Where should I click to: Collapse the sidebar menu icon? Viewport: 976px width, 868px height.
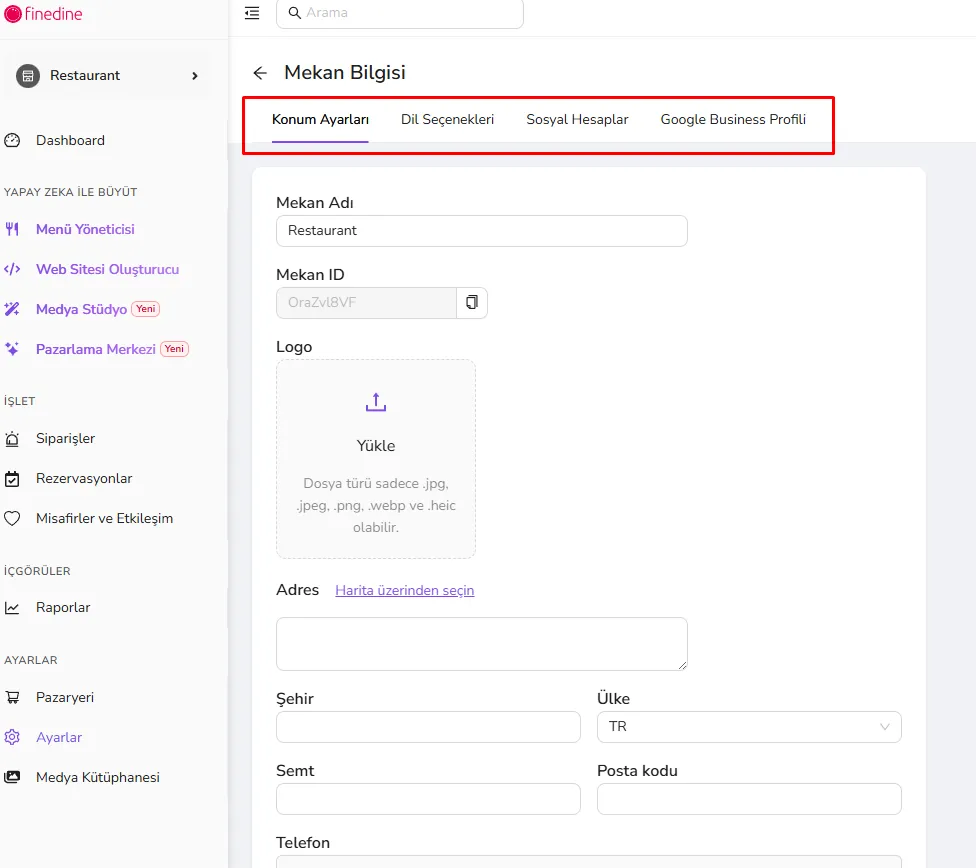coord(252,13)
